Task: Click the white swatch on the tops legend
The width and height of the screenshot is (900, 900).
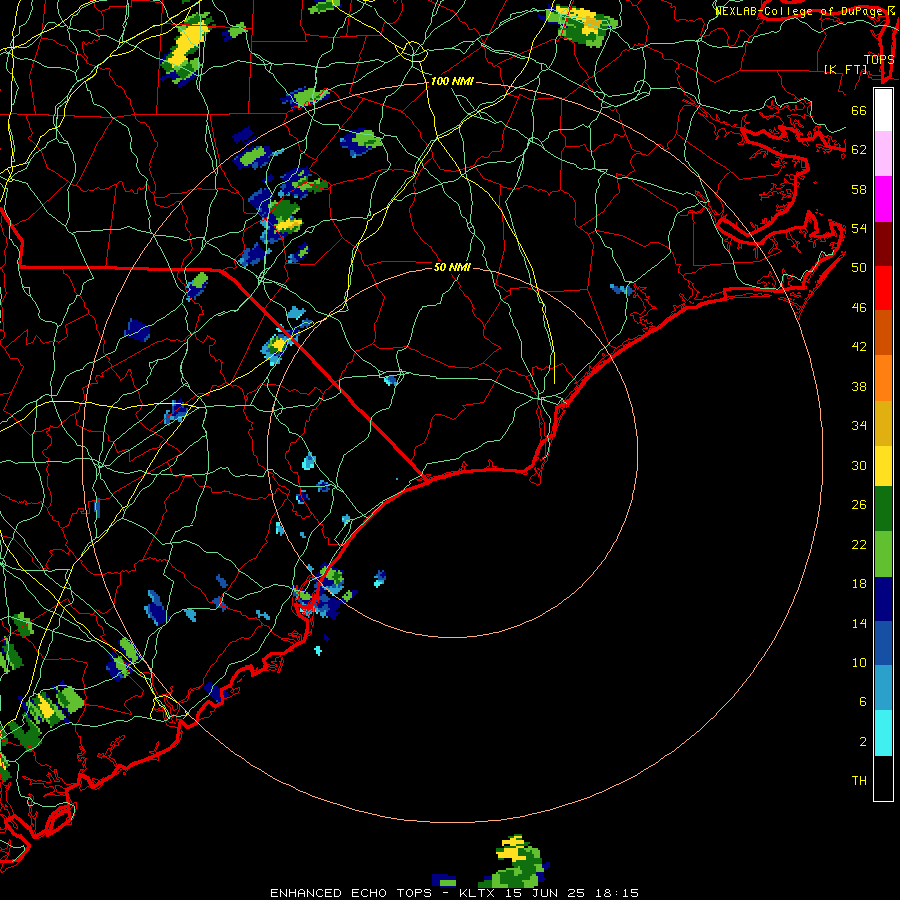Action: [883, 110]
